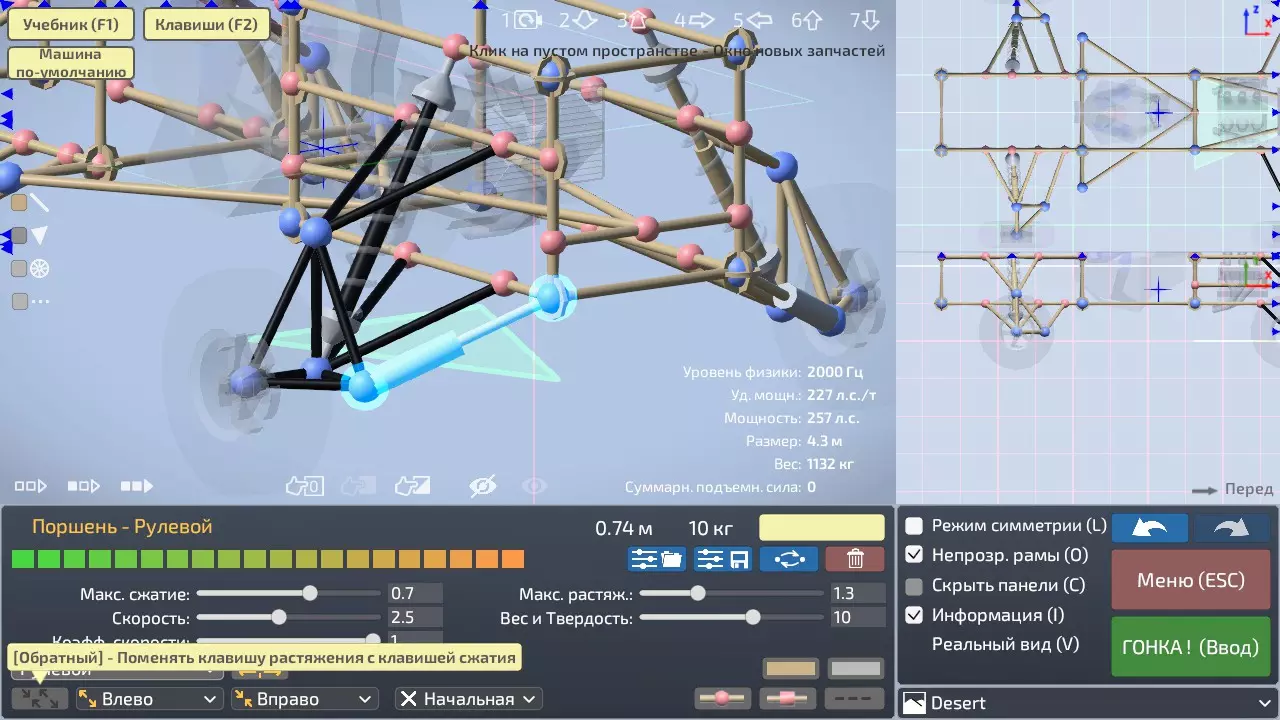Open the Начальная position dropdown

(468, 699)
